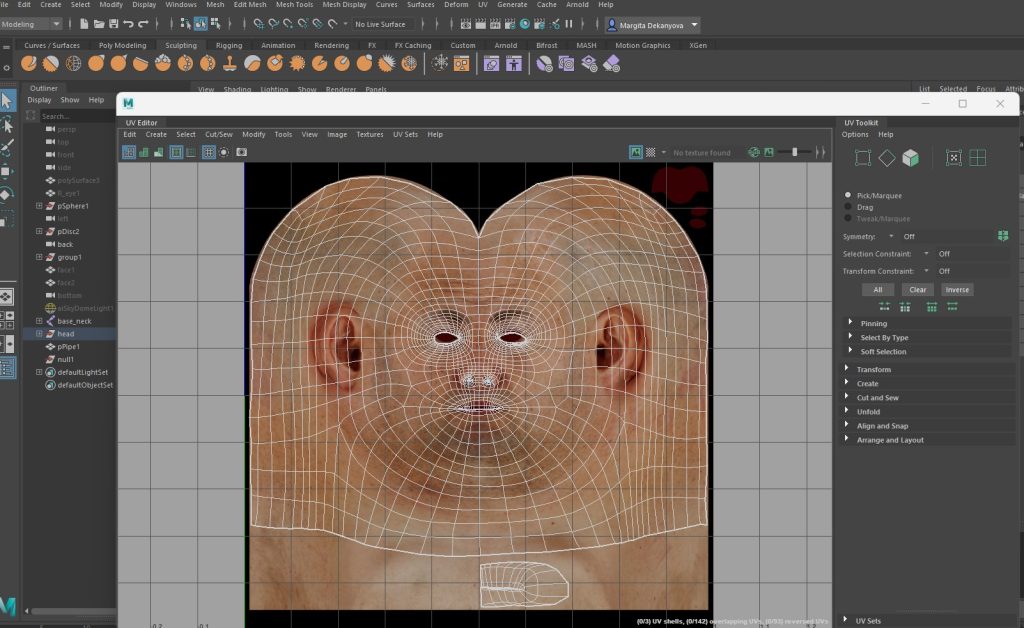Select the UV shell selection cube icon

(x=910, y=158)
